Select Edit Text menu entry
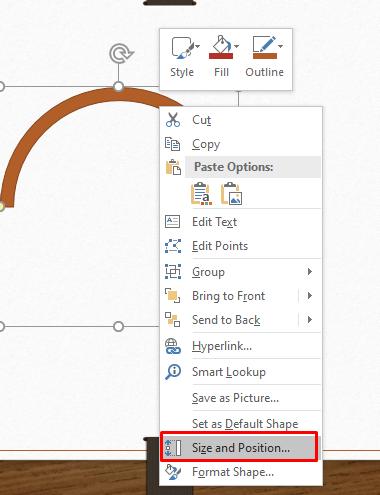 tap(241, 222)
